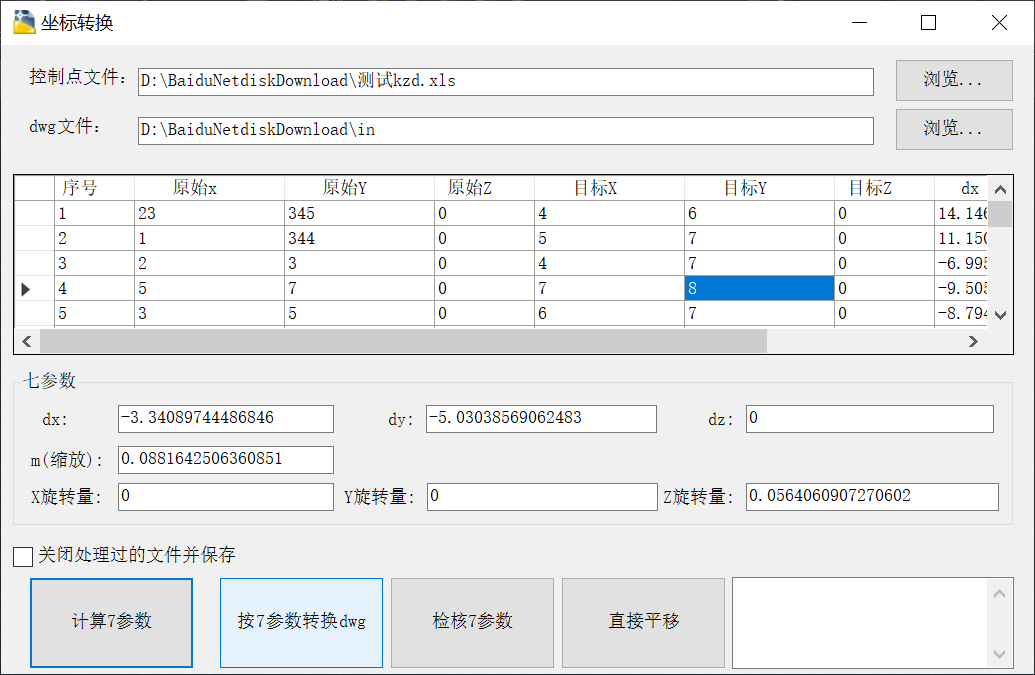The image size is (1035, 675).
Task: Select the 原始x column header
Action: point(194,187)
